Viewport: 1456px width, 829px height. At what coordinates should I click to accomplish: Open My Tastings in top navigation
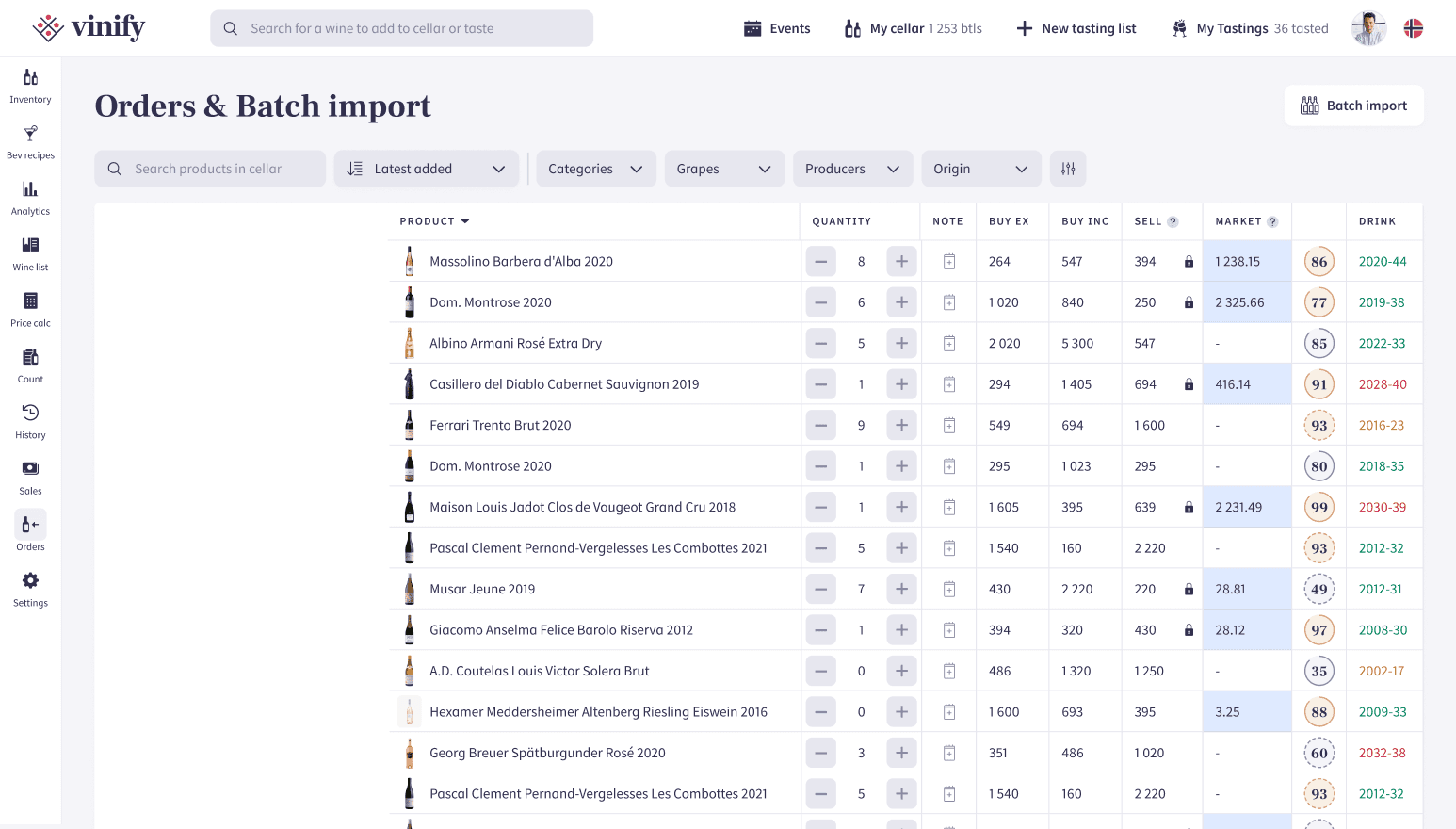[1250, 28]
